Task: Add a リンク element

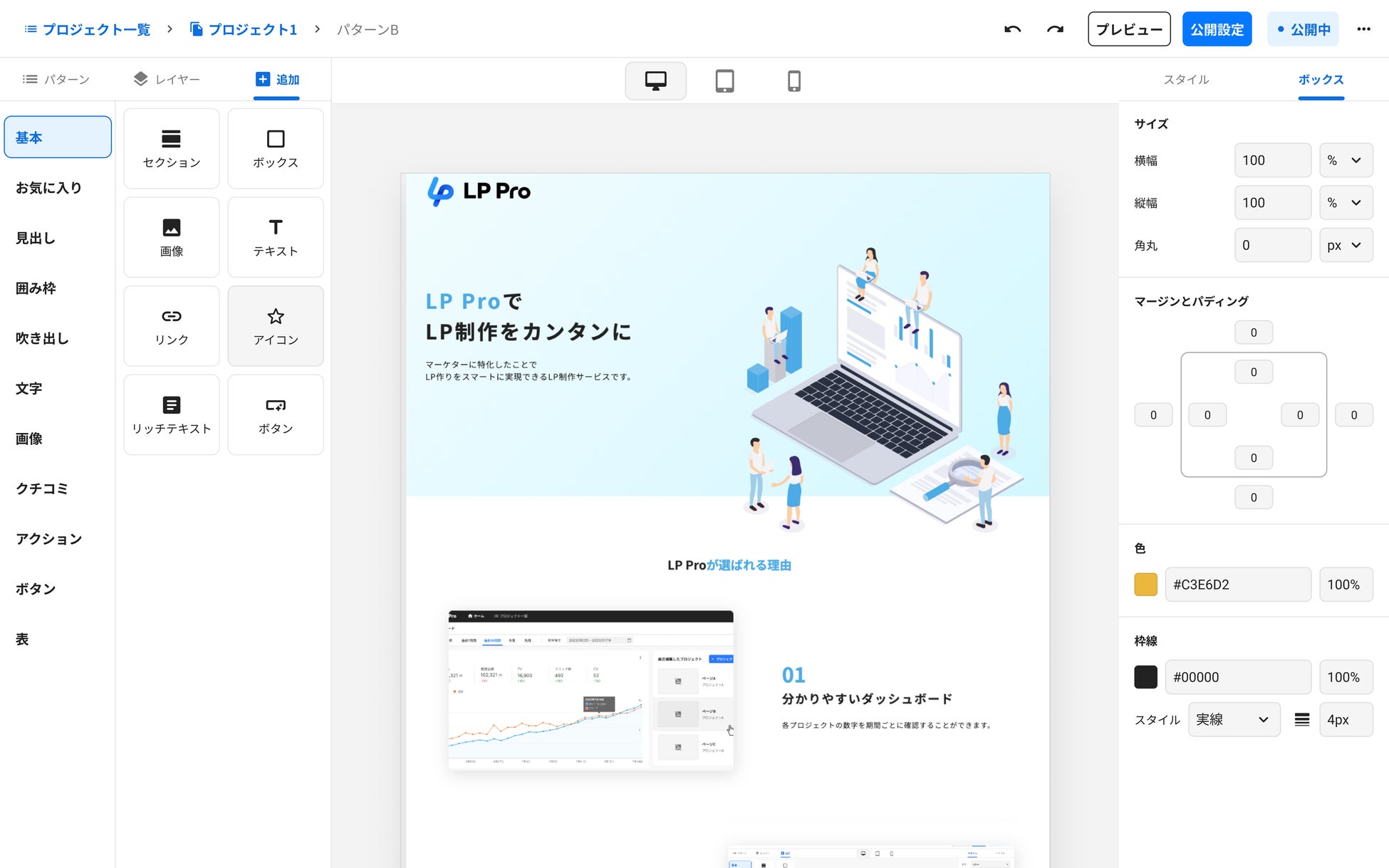Action: click(172, 326)
